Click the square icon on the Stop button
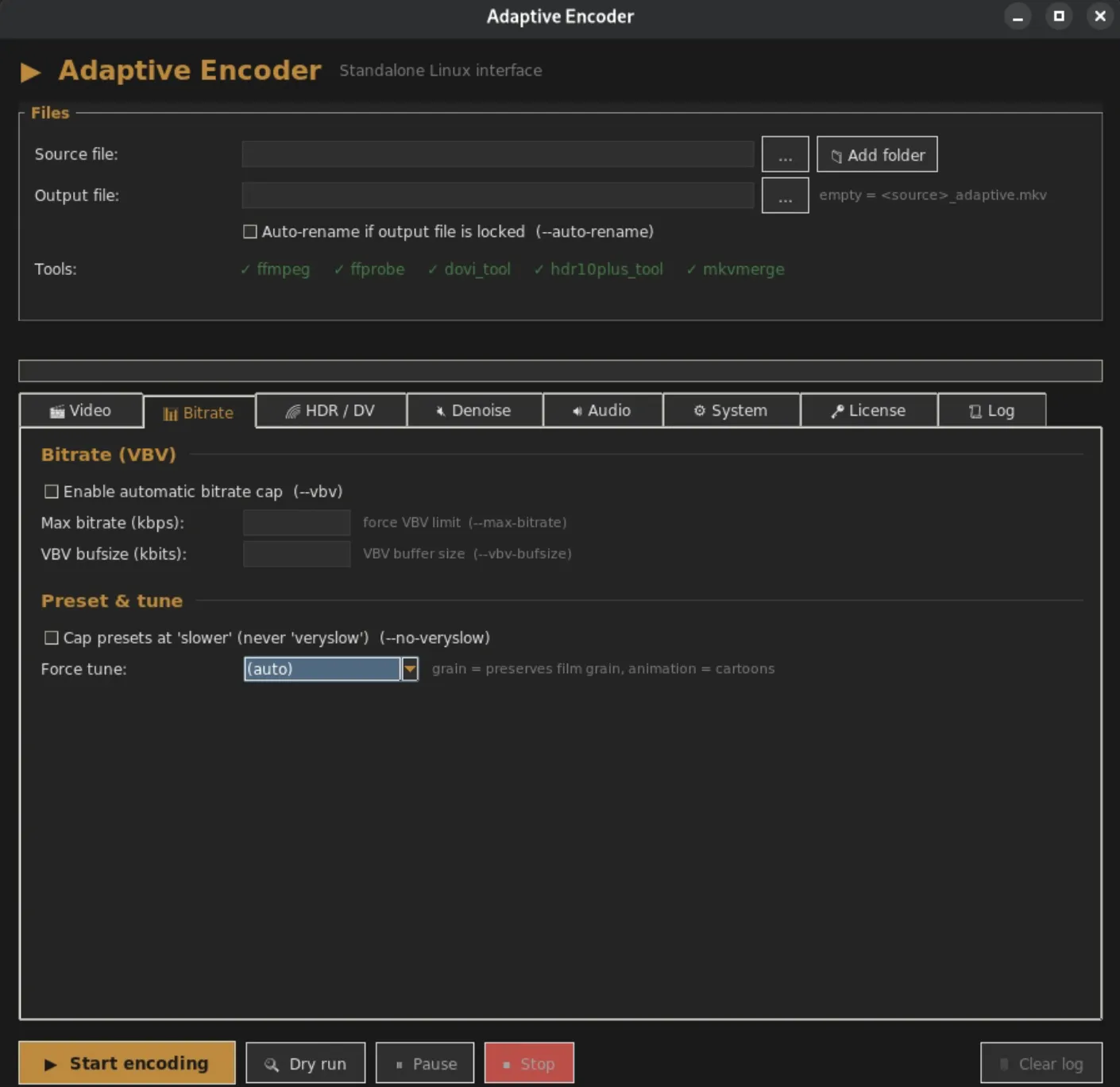The image size is (1120, 1087). [506, 1065]
